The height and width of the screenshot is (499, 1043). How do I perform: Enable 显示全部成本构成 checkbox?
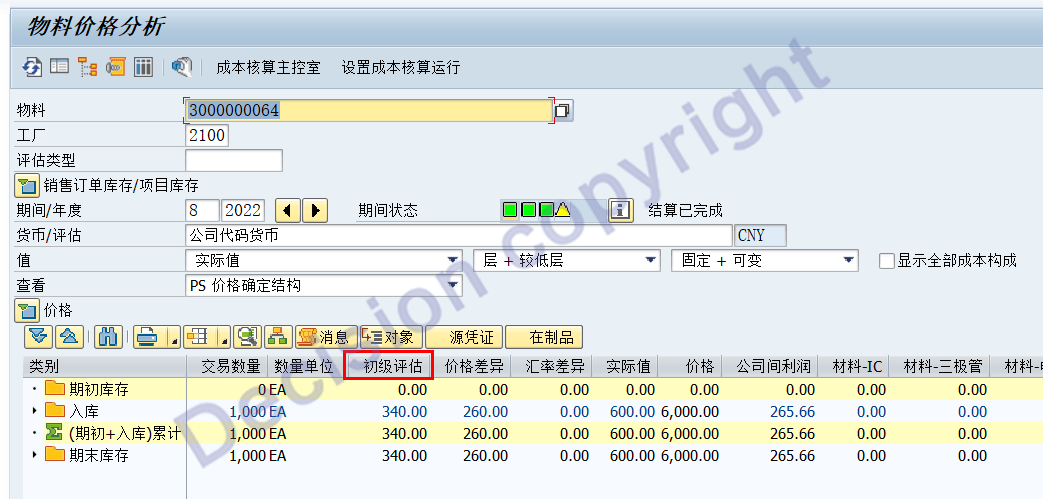[886, 261]
